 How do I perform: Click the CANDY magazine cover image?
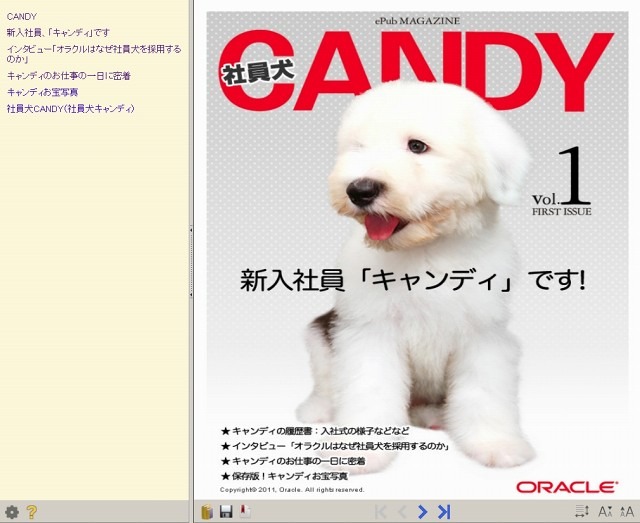(417, 255)
